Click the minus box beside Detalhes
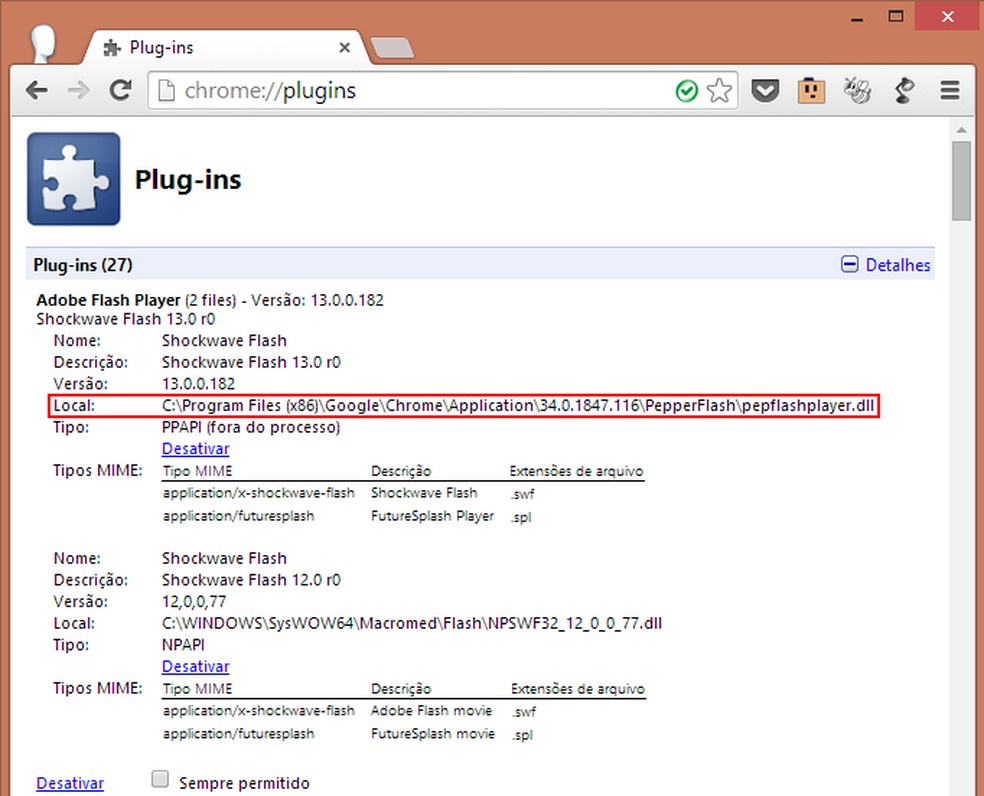The width and height of the screenshot is (984, 796). (850, 265)
